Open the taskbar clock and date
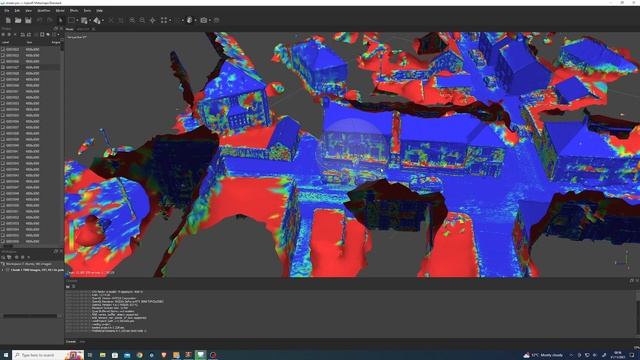 [618, 355]
